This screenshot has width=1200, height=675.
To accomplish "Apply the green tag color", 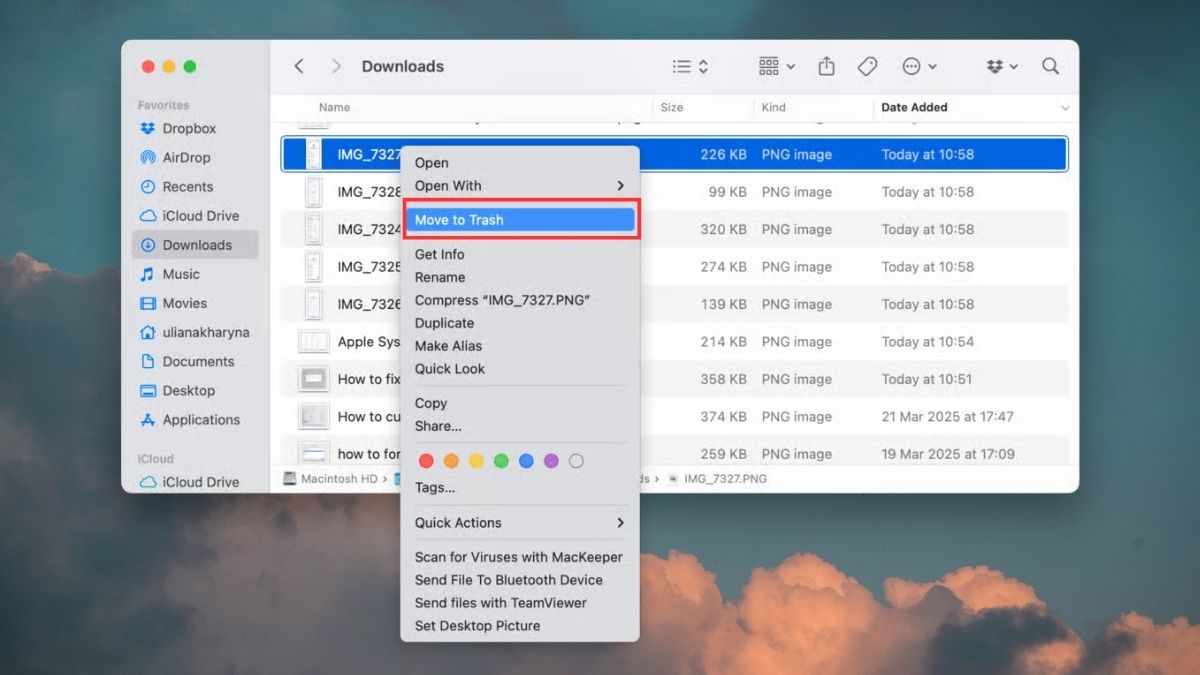I will [x=500, y=460].
